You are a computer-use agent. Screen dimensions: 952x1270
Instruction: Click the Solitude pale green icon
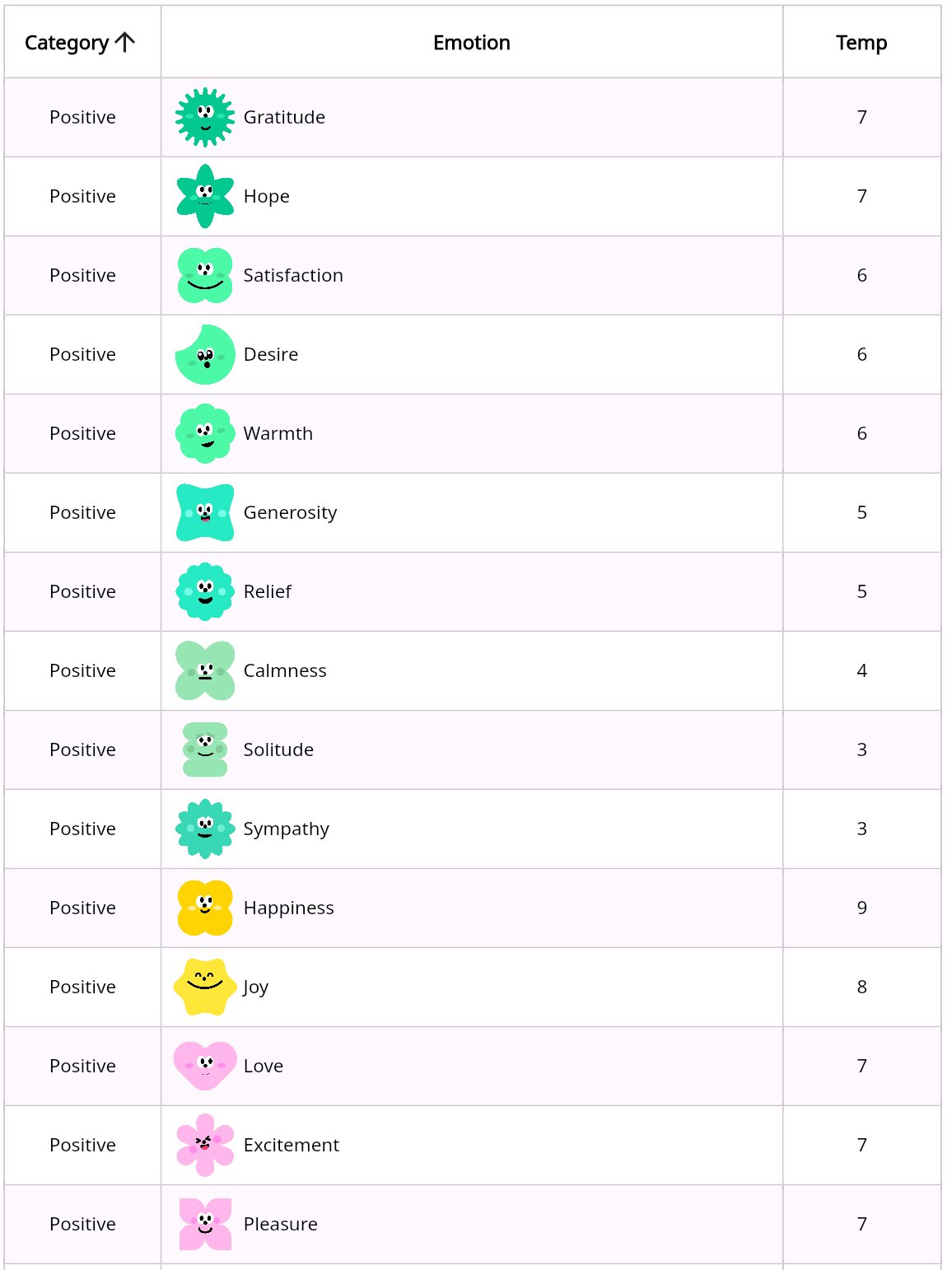pos(205,750)
